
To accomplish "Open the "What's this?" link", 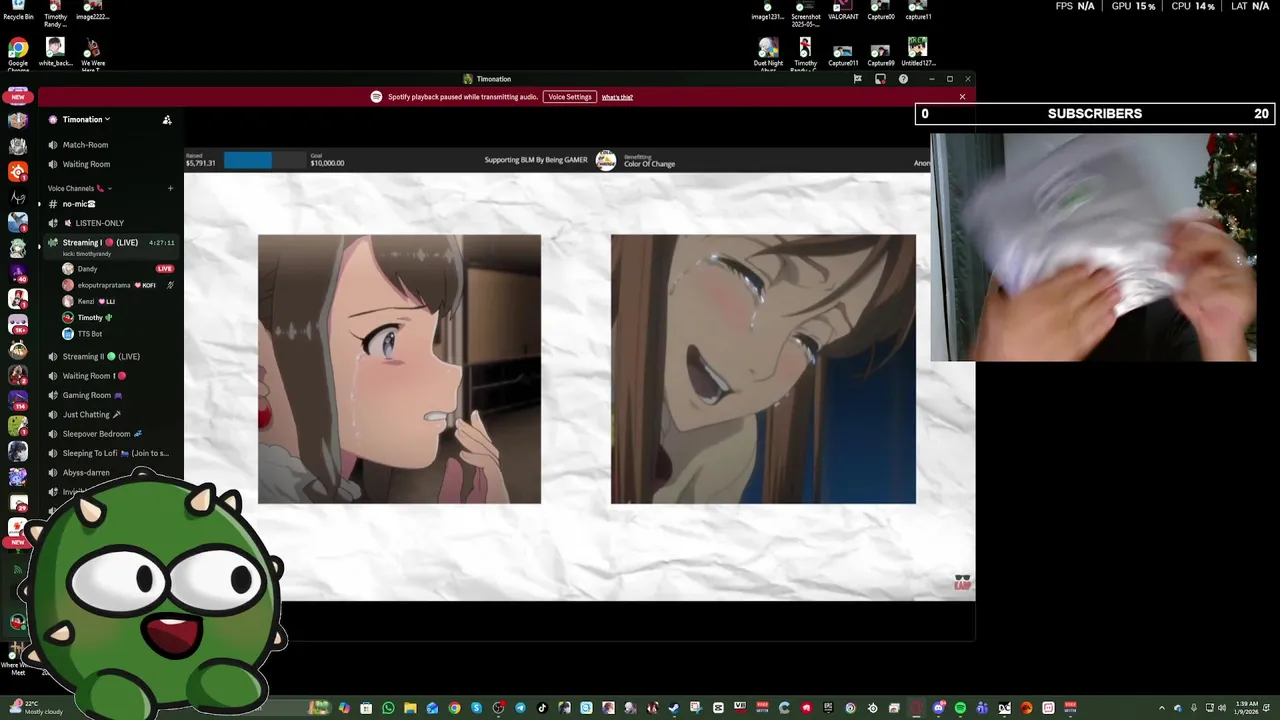I will pos(617,97).
